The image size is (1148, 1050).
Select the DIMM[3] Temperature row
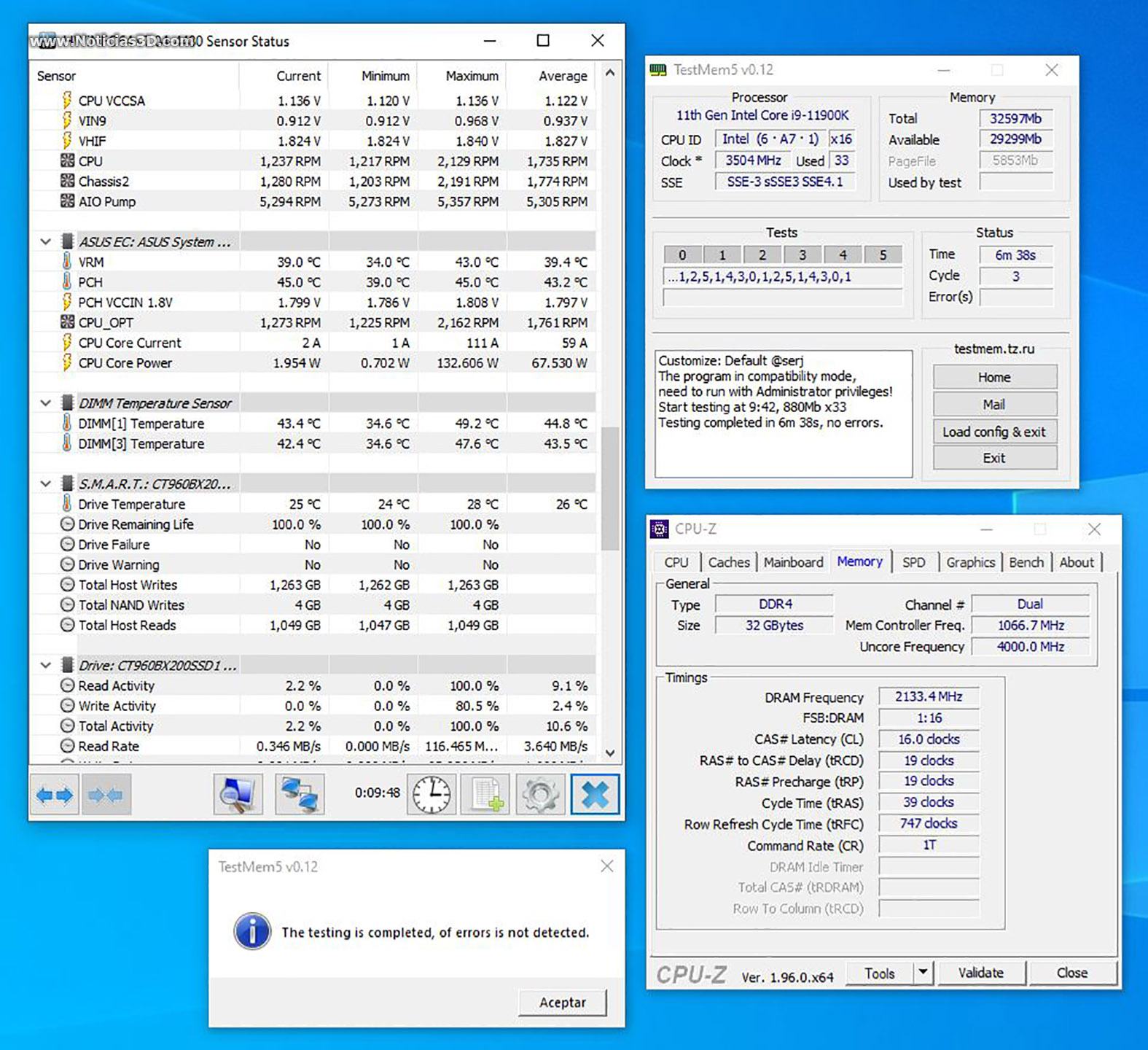313,443
